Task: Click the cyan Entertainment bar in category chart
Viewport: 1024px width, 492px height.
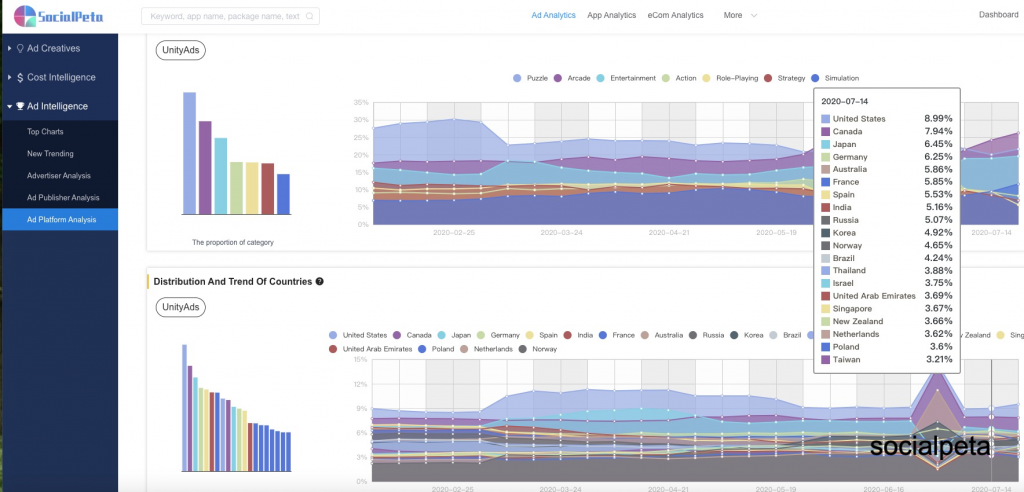Action: click(221, 176)
